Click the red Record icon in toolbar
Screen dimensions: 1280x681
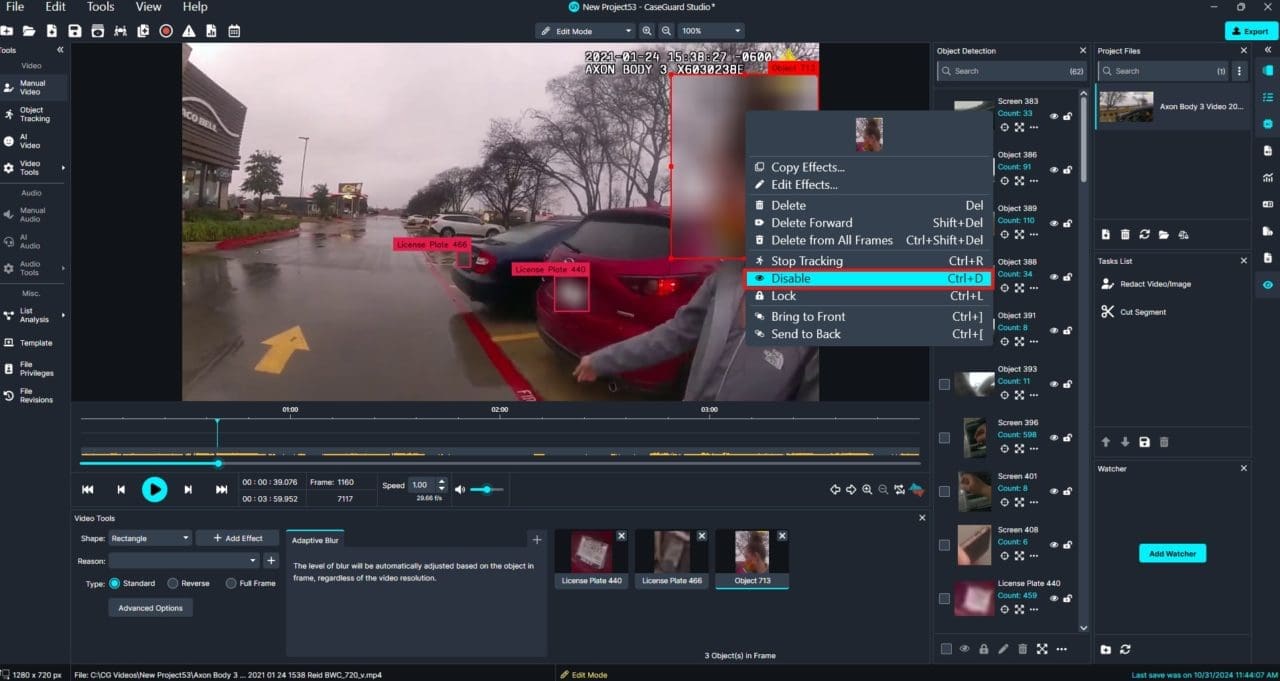pyautogui.click(x=166, y=31)
